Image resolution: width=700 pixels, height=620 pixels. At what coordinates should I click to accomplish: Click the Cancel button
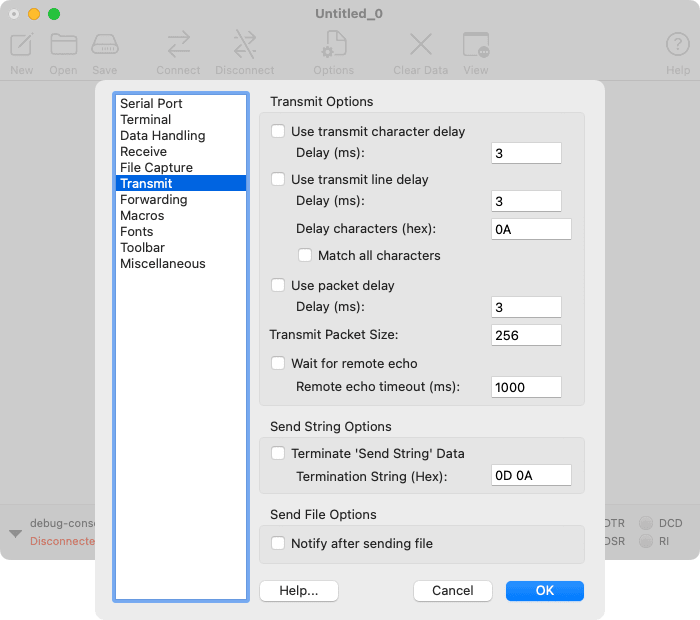point(452,591)
